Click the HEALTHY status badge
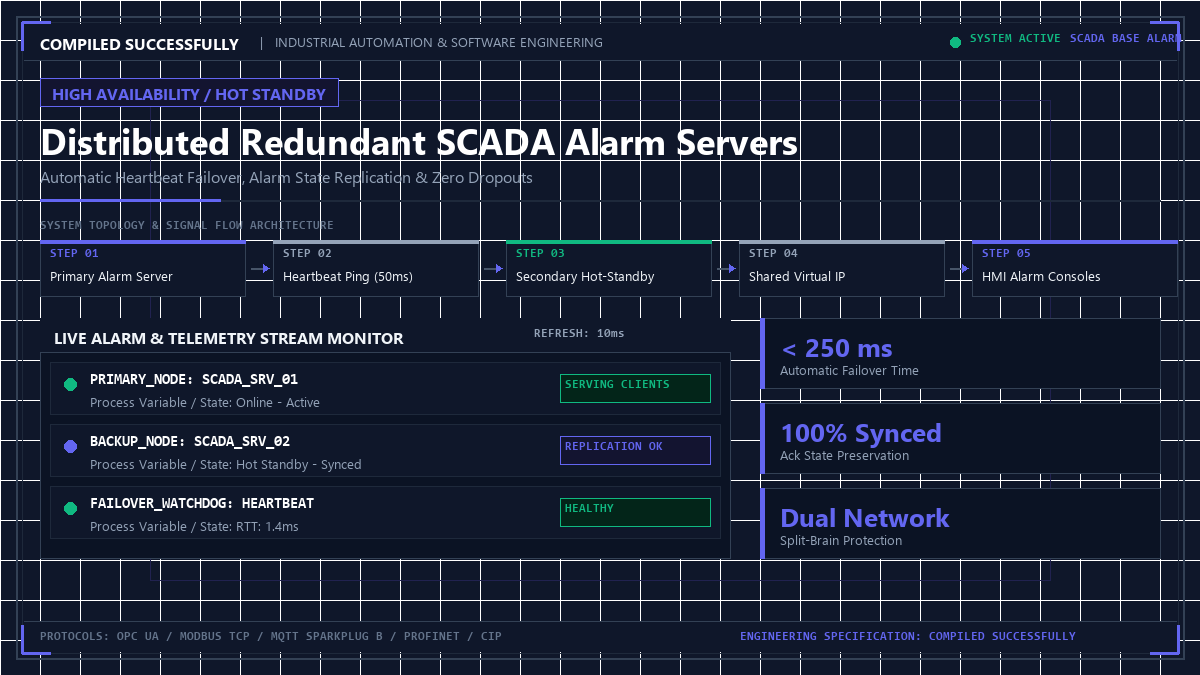The image size is (1200, 675). (635, 512)
